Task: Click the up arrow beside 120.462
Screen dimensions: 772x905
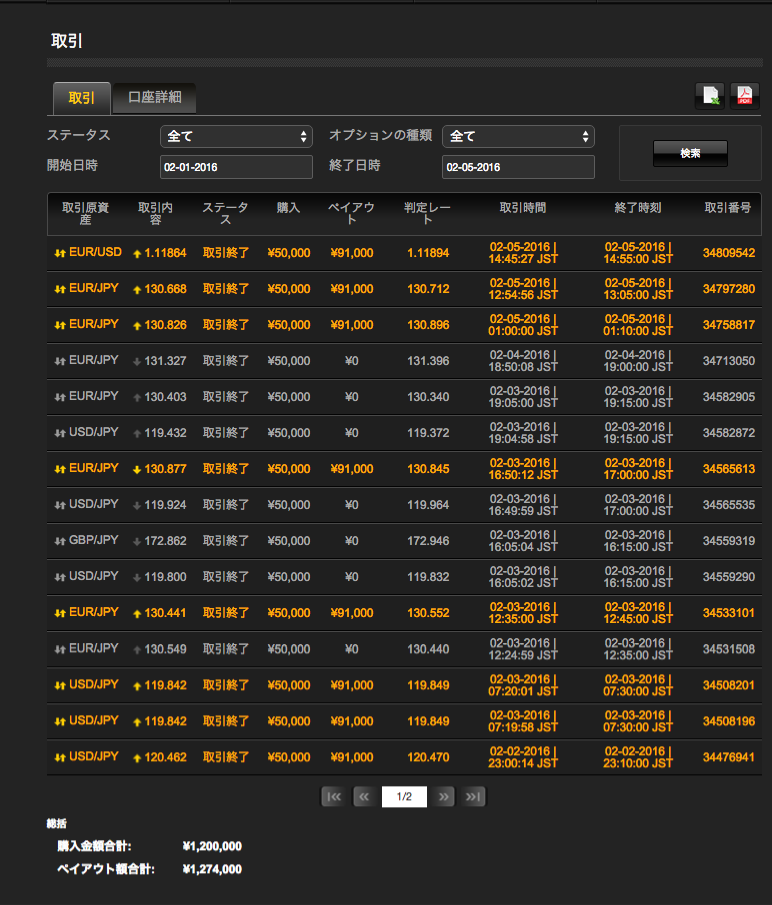Action: [x=137, y=758]
